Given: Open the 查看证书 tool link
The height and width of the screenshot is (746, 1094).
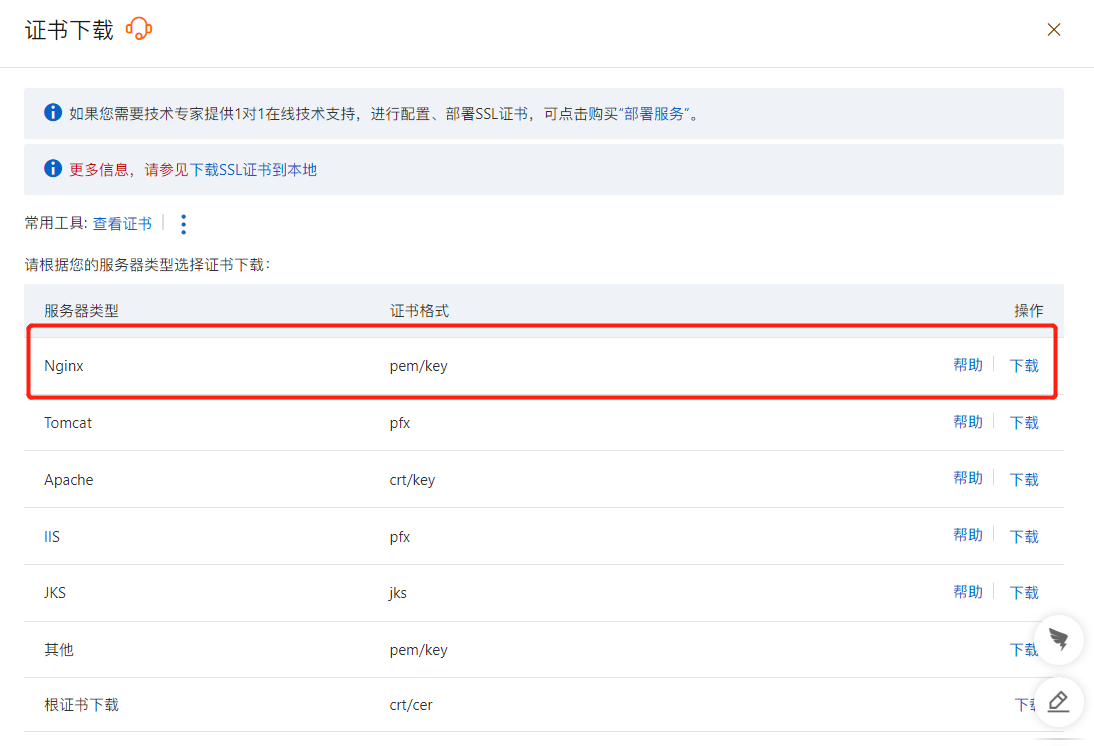Looking at the screenshot, I should 122,224.
